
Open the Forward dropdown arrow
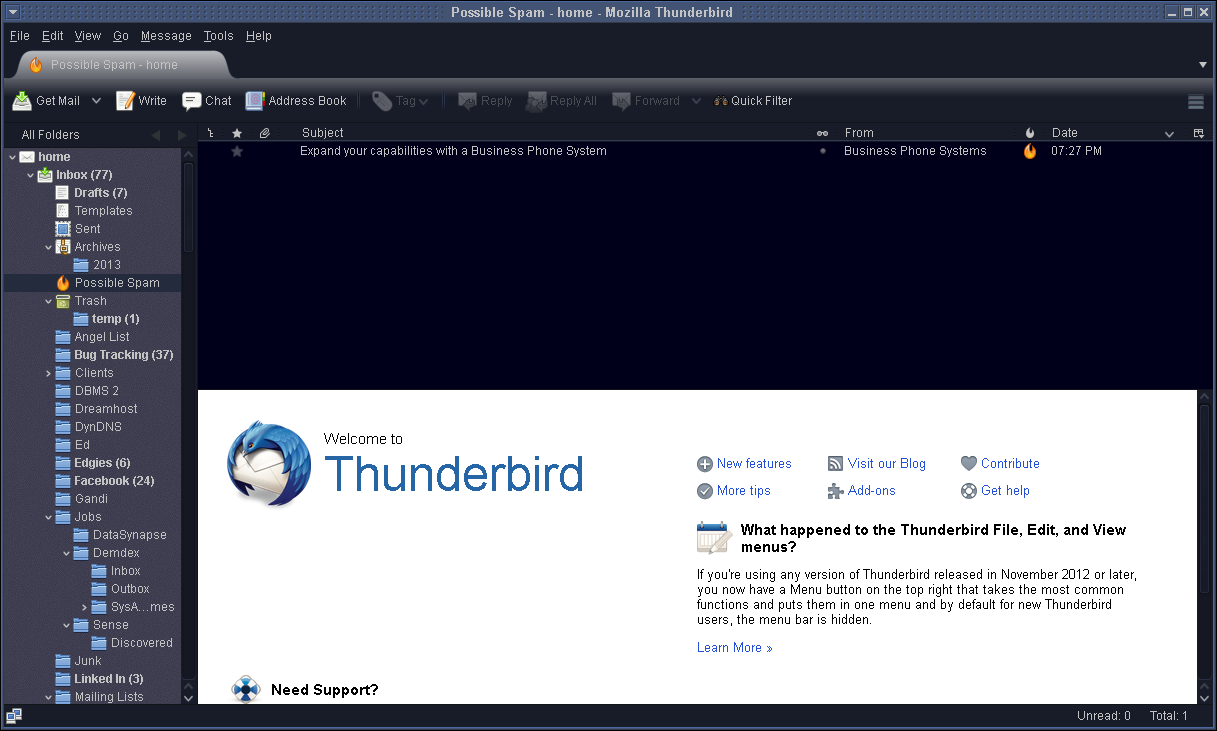pos(696,101)
